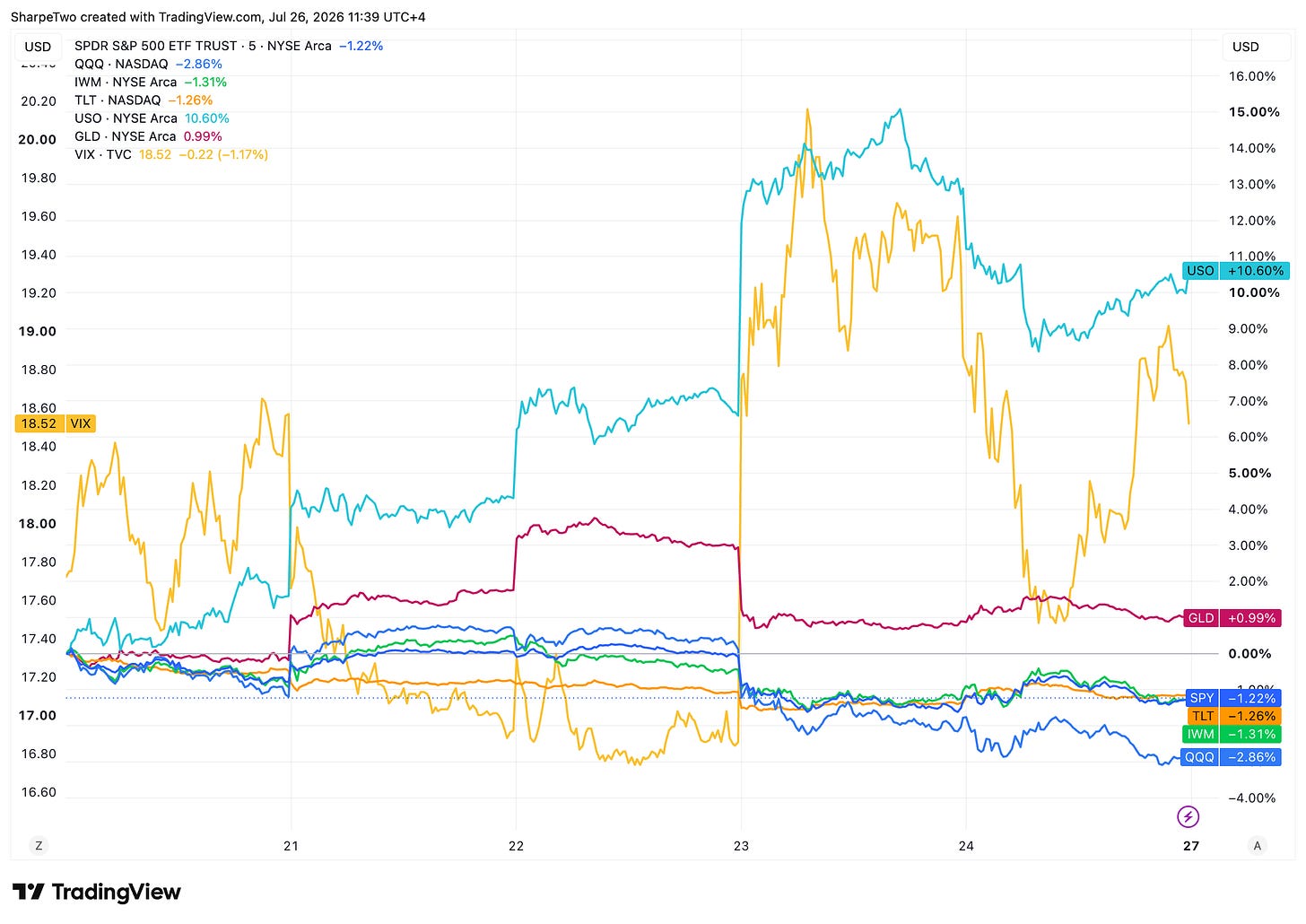Click the 18.00 value on left axis

point(38,523)
